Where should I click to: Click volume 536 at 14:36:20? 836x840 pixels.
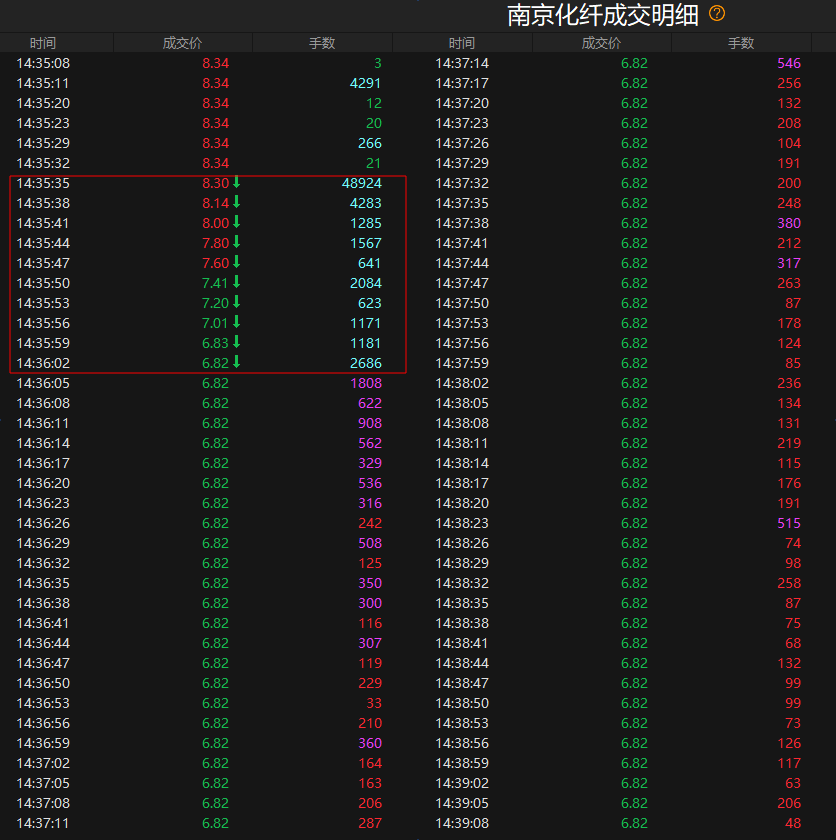point(370,483)
